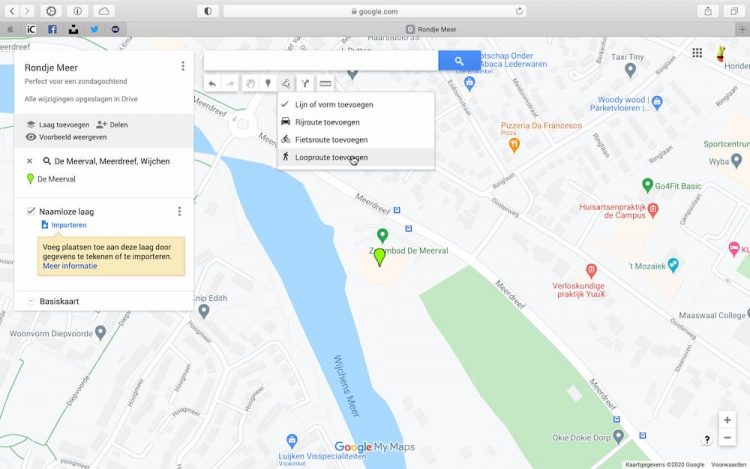This screenshot has width=750, height=469.
Task: Choose Fietsroute toevoegen menu entry
Action: tap(331, 140)
